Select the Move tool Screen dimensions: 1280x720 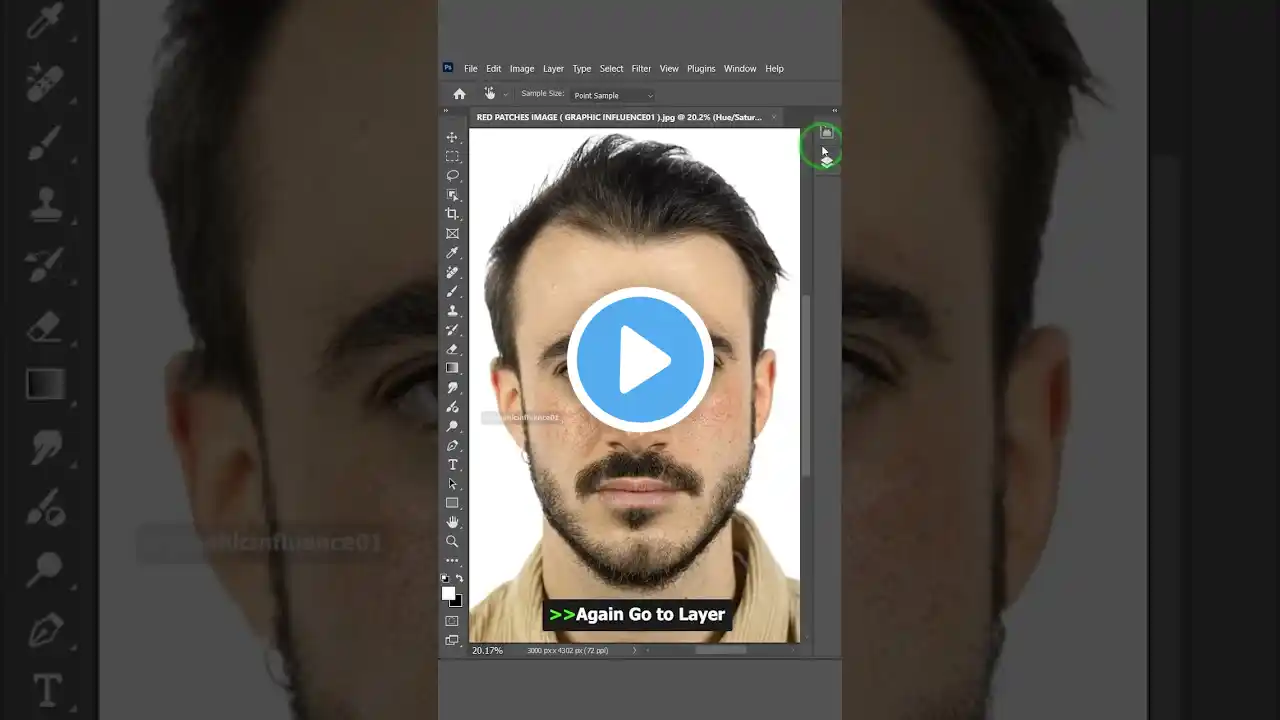click(452, 137)
